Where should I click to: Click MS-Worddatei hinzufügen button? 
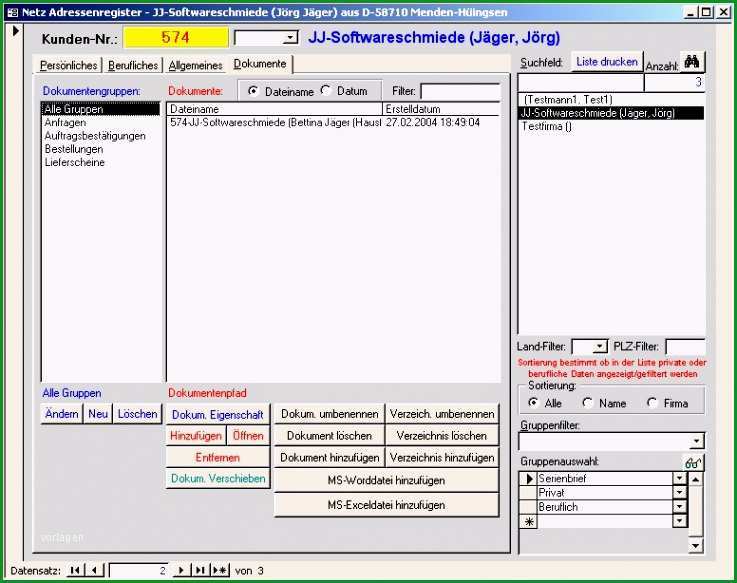[386, 481]
